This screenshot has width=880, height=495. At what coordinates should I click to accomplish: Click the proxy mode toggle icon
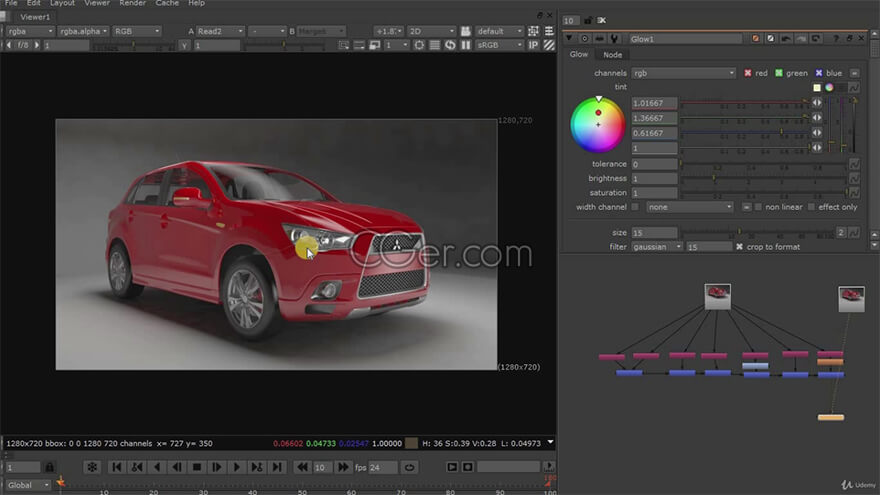(374, 45)
